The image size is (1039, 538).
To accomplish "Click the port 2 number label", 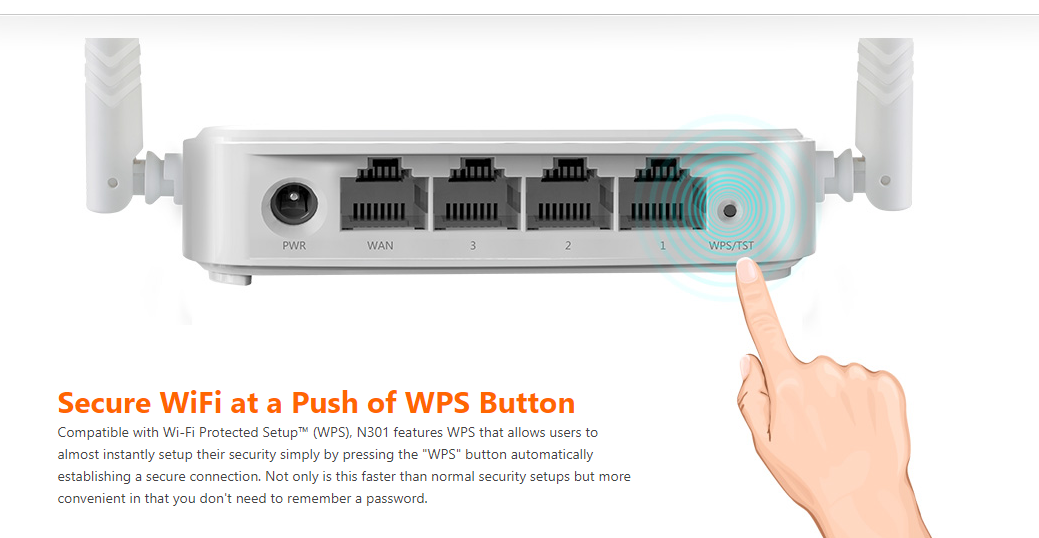I will tap(568, 245).
